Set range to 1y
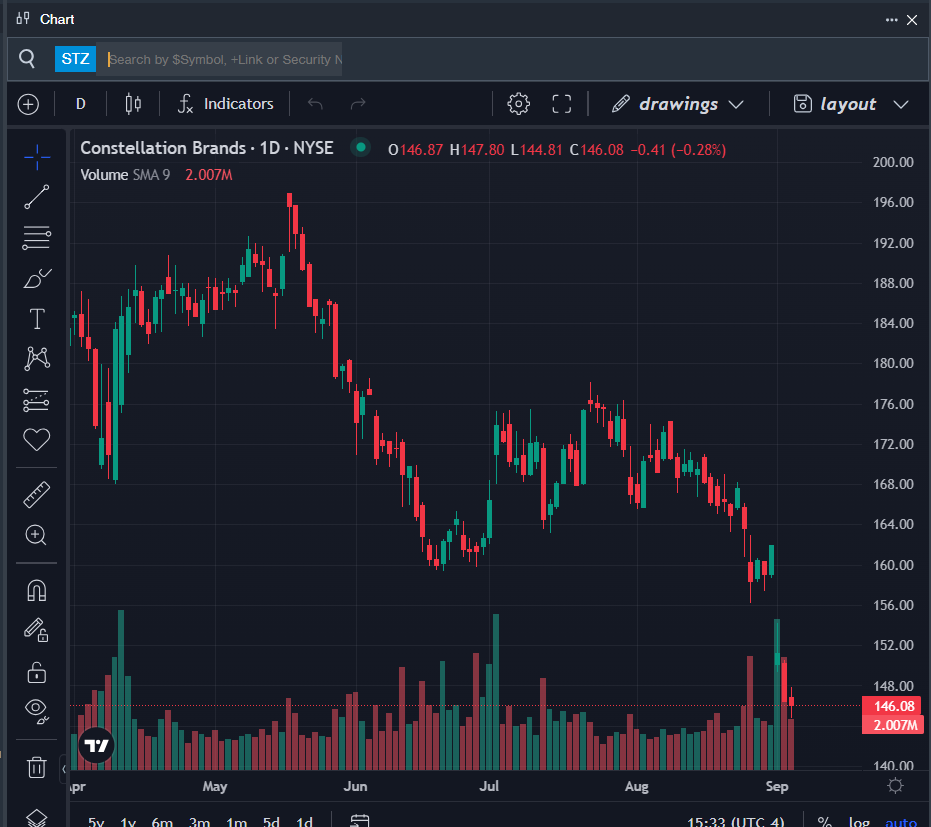The image size is (931, 827). (x=128, y=822)
